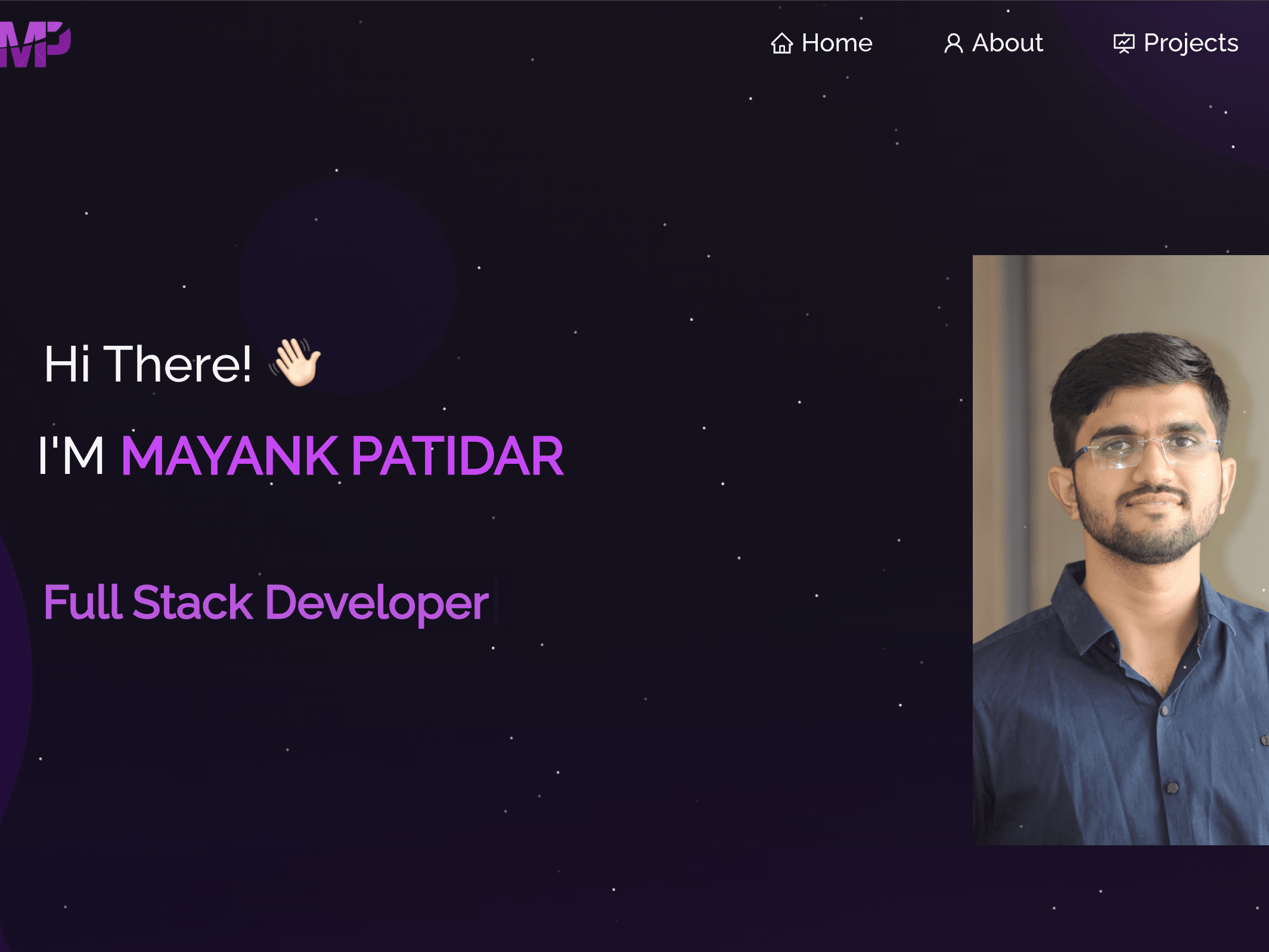This screenshot has height=952, width=1269.
Task: Click the white "I'M" text
Action: coord(72,456)
